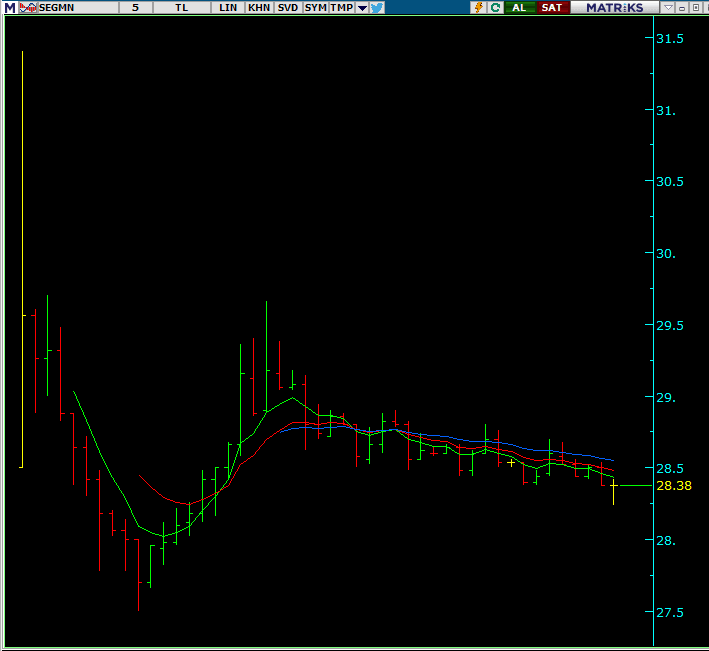This screenshot has height=651, width=709.
Task: Select the yellow cross marker on chart
Action: (x=511, y=463)
